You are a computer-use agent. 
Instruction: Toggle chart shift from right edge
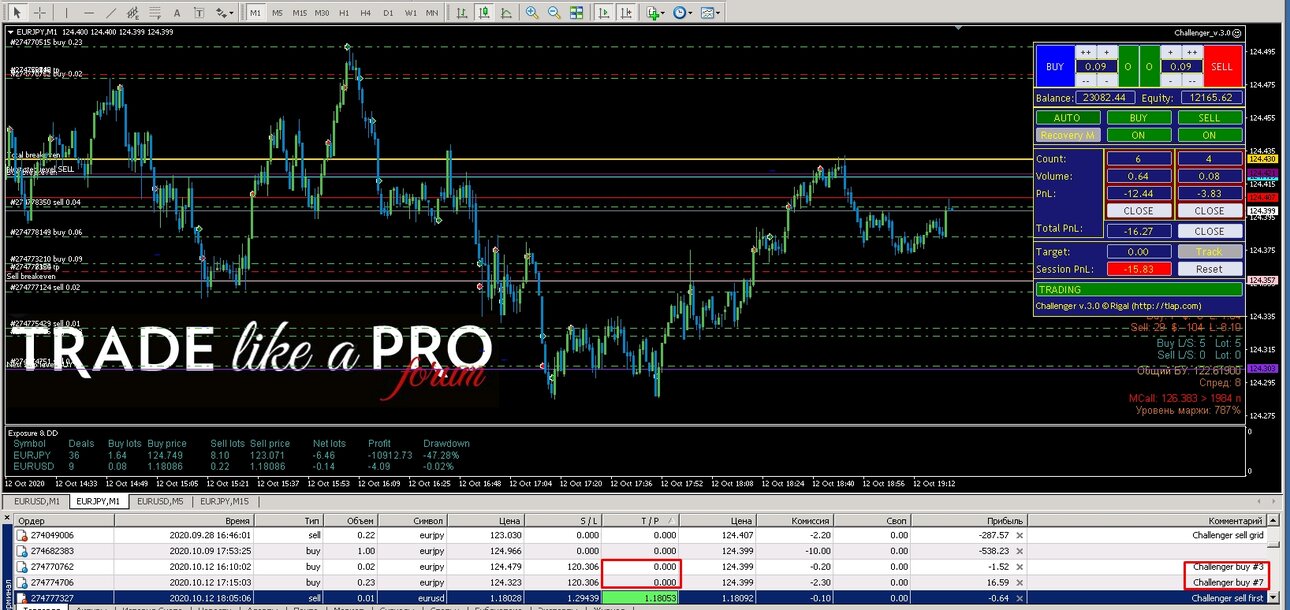click(x=627, y=13)
